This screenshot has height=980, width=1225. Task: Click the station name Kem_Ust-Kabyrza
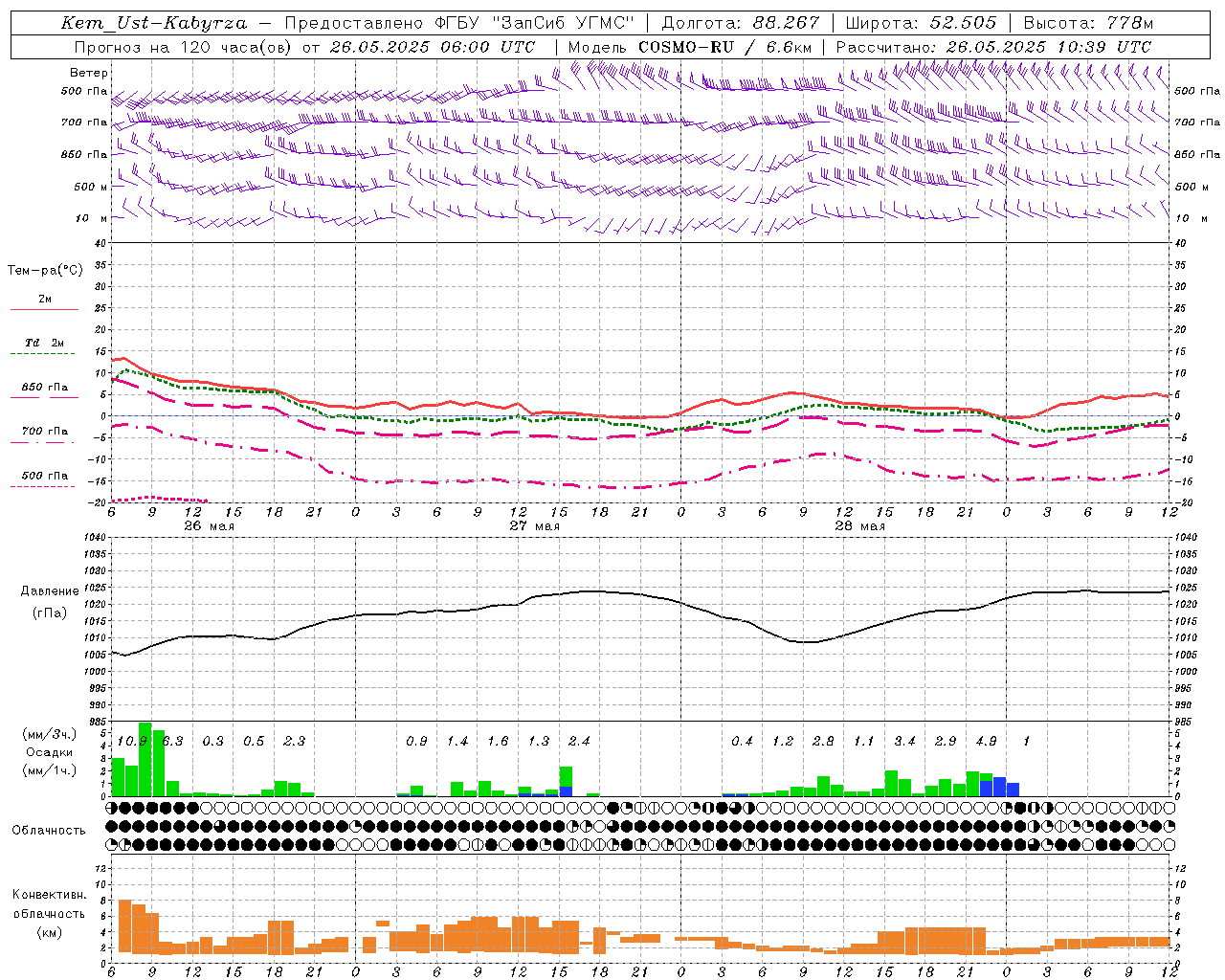[154, 23]
